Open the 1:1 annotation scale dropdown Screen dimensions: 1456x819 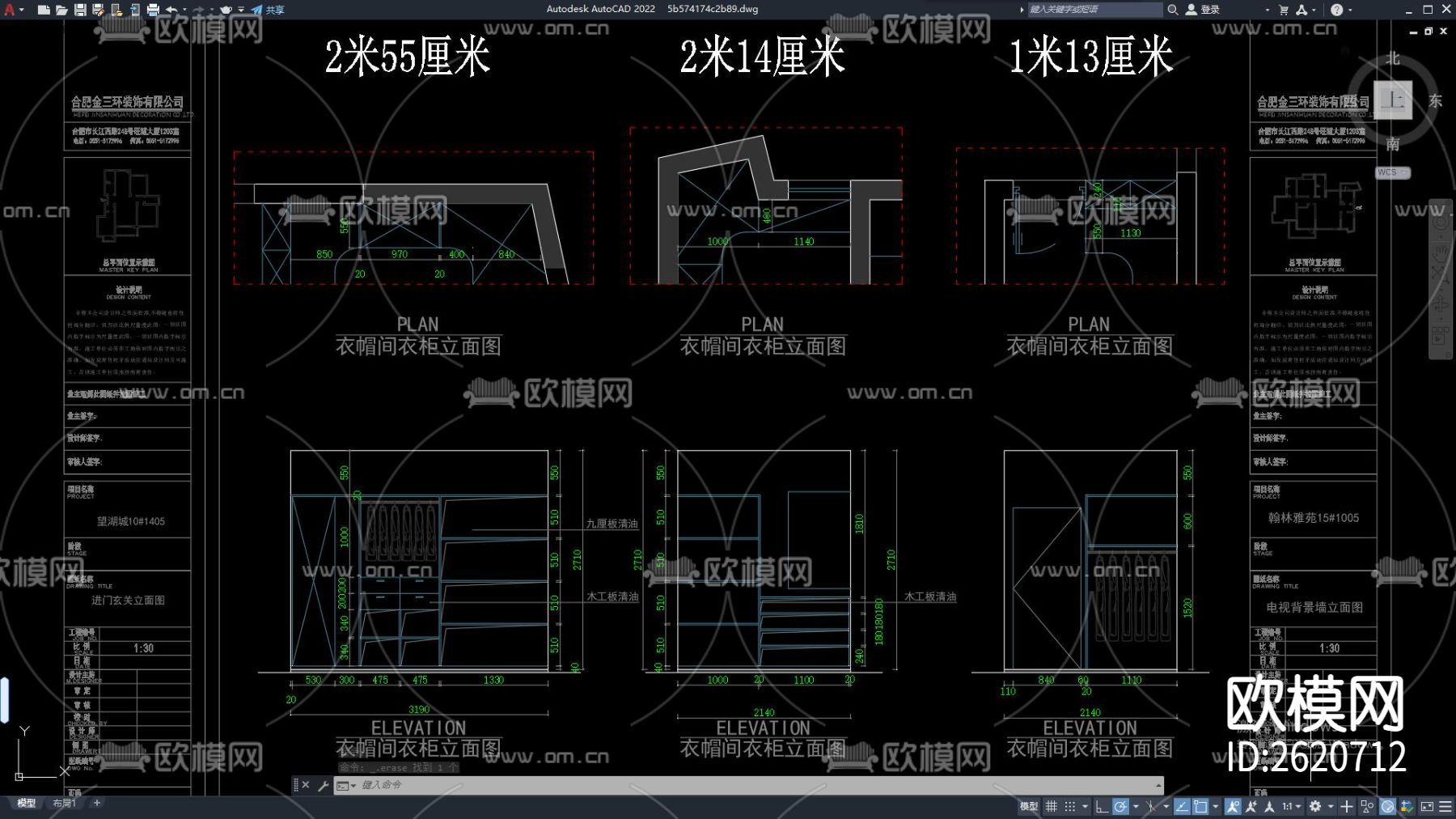click(x=1291, y=807)
